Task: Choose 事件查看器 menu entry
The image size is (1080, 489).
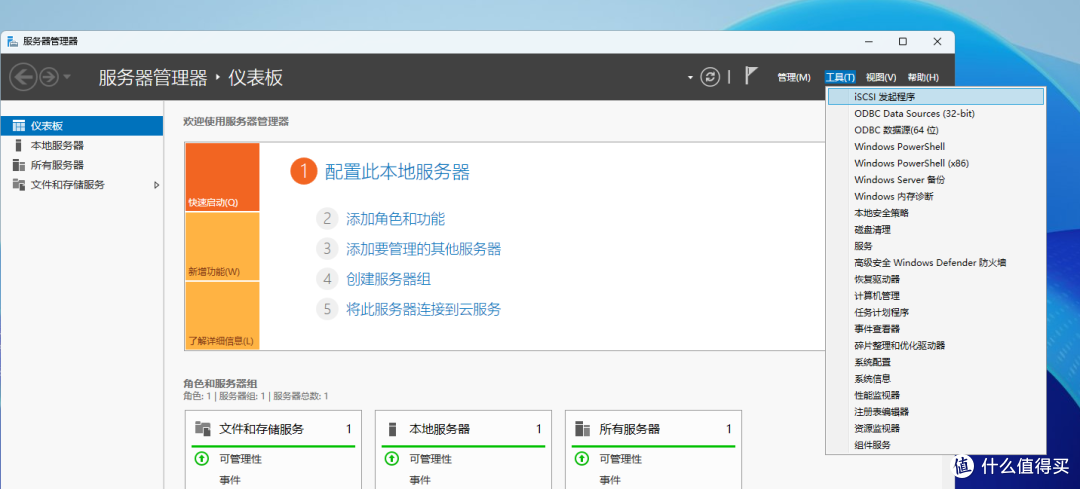Action: [x=935, y=329]
